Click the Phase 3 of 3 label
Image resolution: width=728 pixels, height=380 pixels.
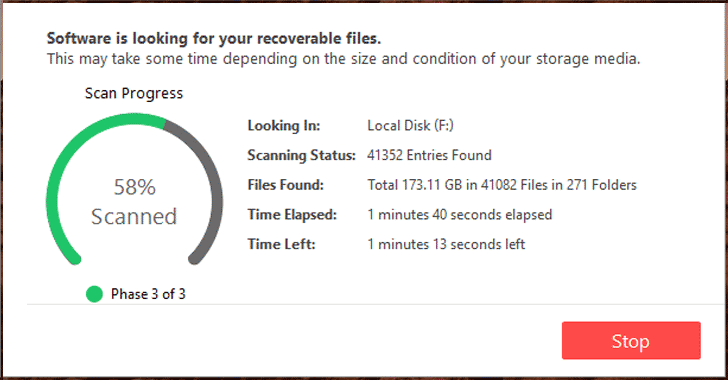tap(148, 294)
